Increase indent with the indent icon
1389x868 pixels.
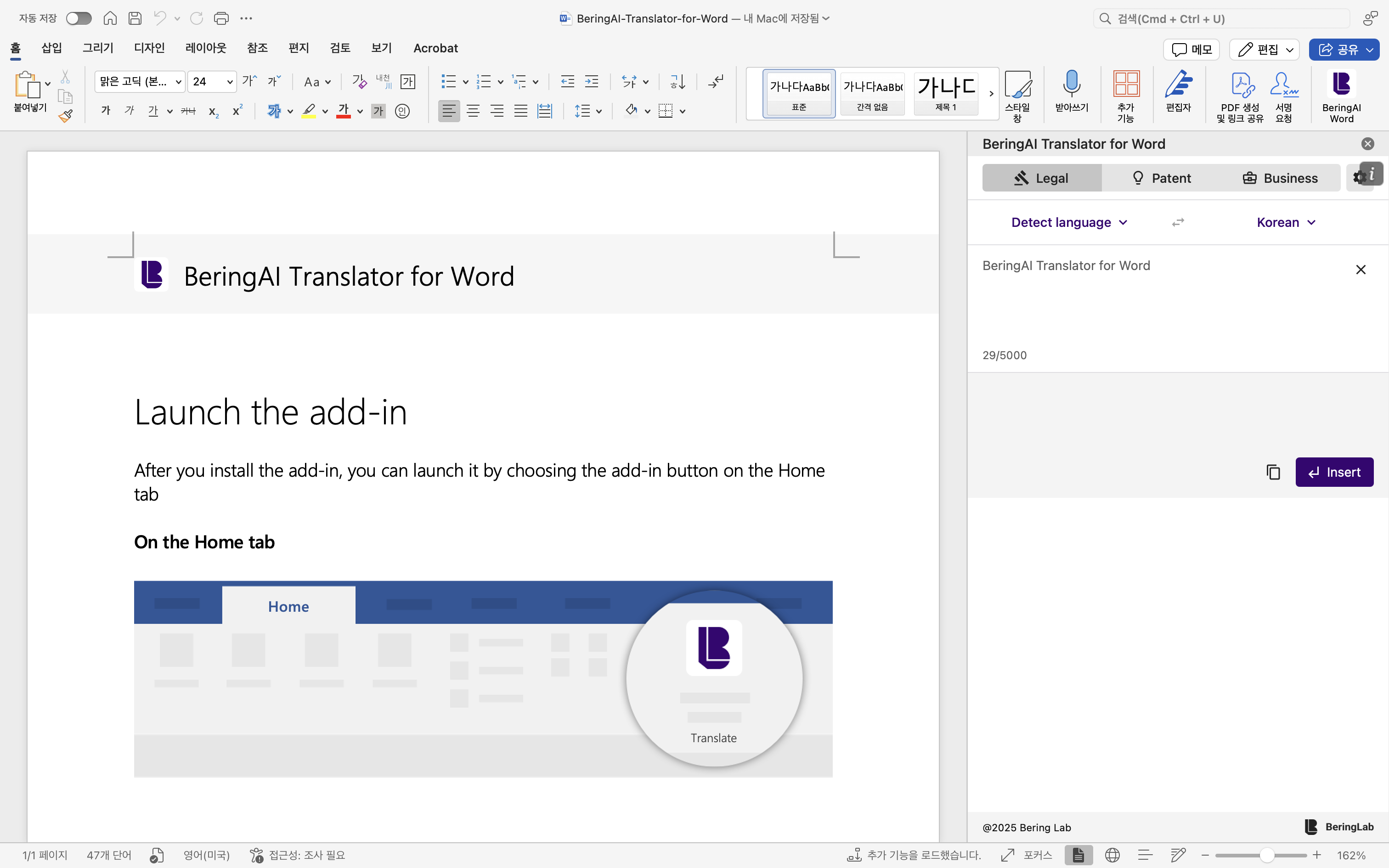point(591,82)
